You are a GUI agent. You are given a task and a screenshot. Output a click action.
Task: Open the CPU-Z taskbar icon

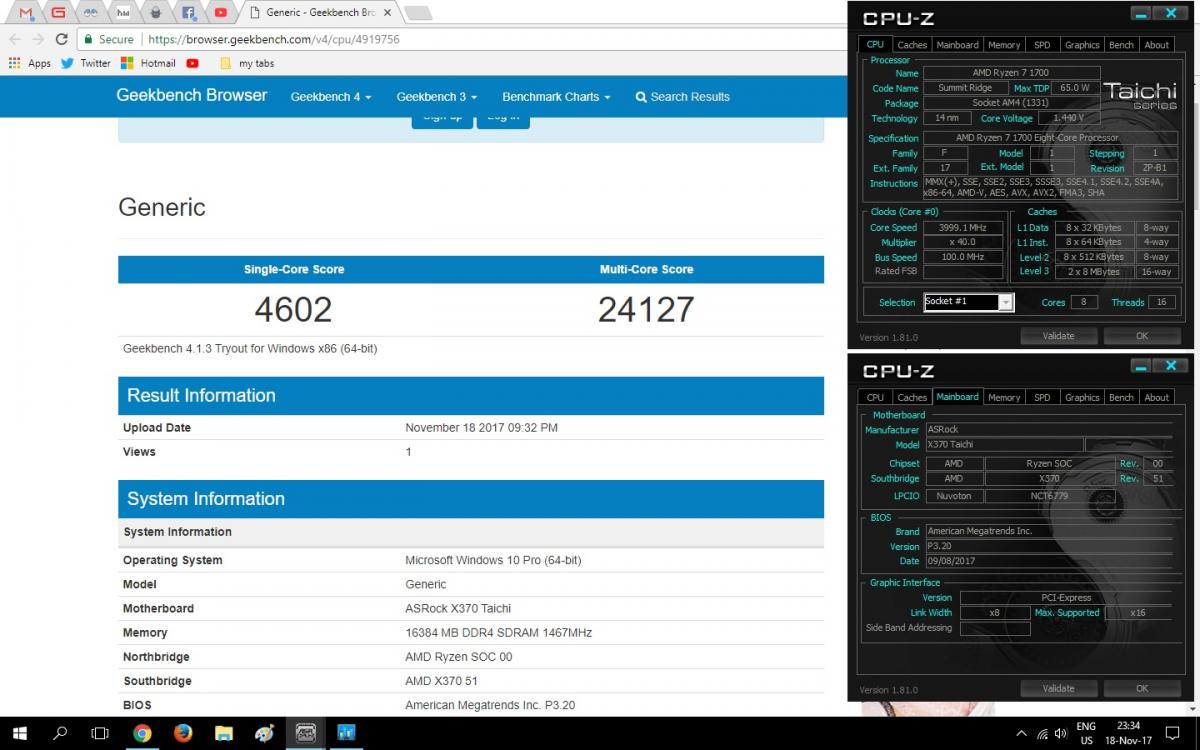click(x=306, y=733)
